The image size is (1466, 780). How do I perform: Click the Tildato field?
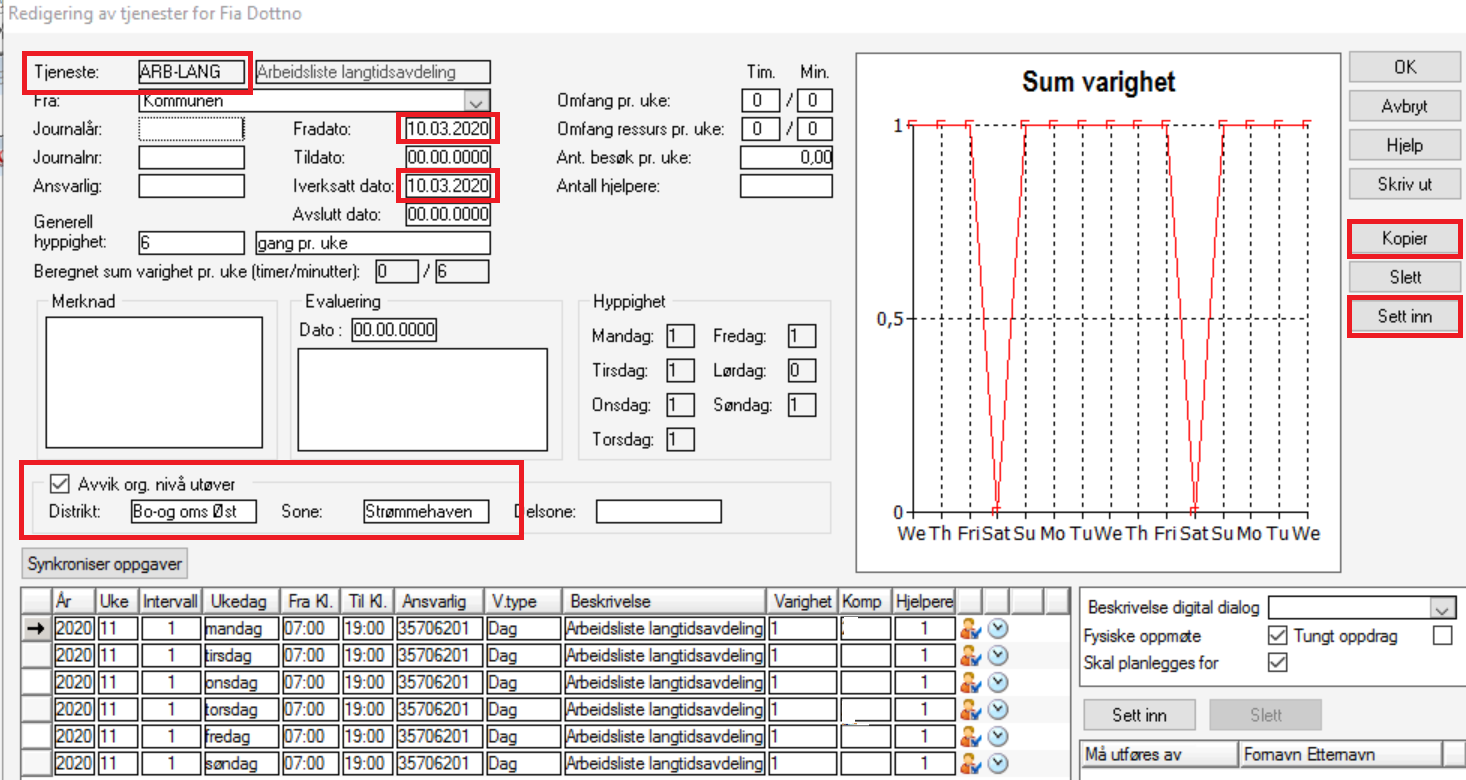pyautogui.click(x=448, y=157)
